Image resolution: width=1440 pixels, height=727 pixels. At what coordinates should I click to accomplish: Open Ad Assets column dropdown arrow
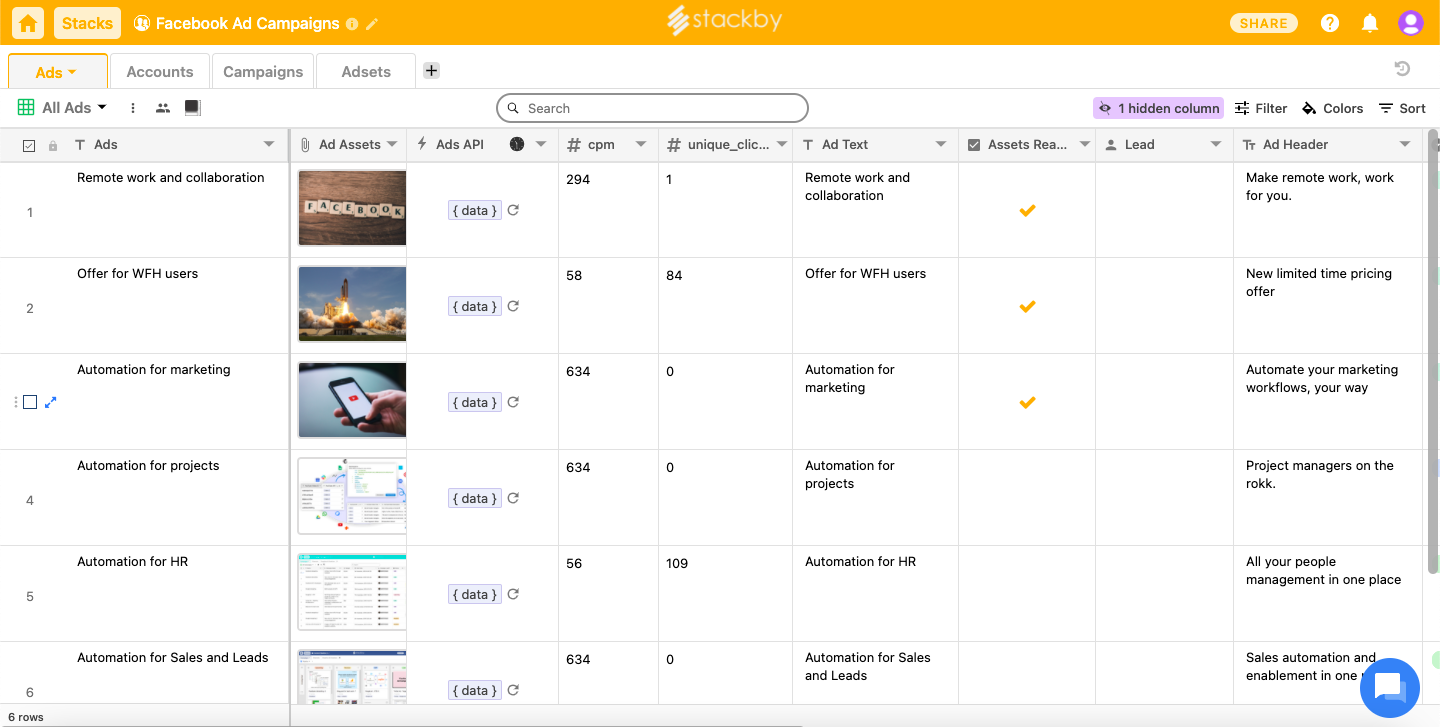point(392,144)
